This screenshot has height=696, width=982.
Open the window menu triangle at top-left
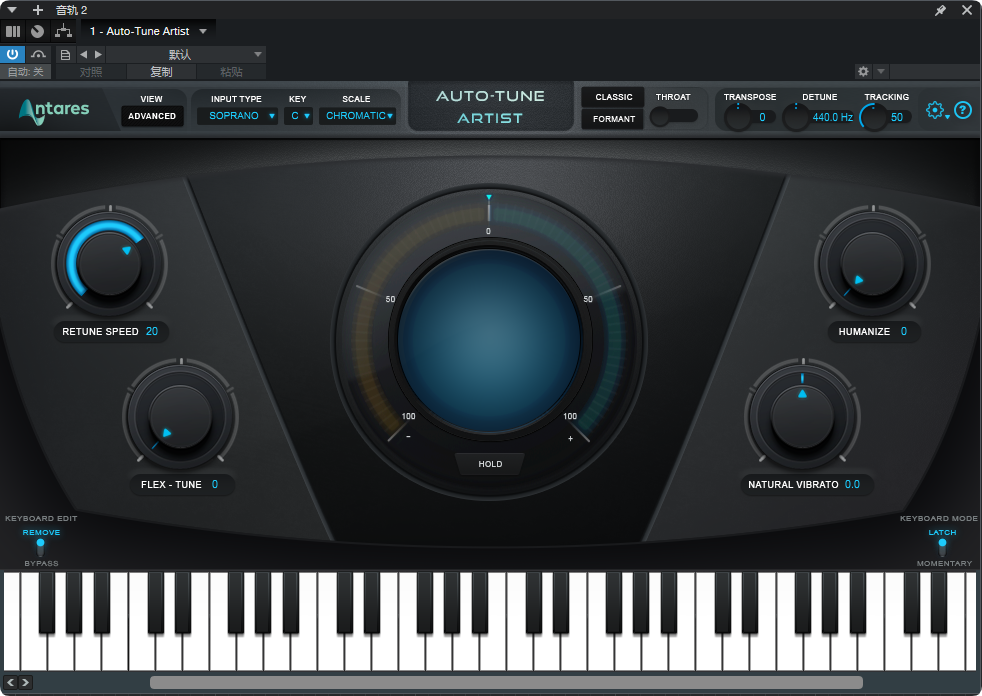coord(12,9)
